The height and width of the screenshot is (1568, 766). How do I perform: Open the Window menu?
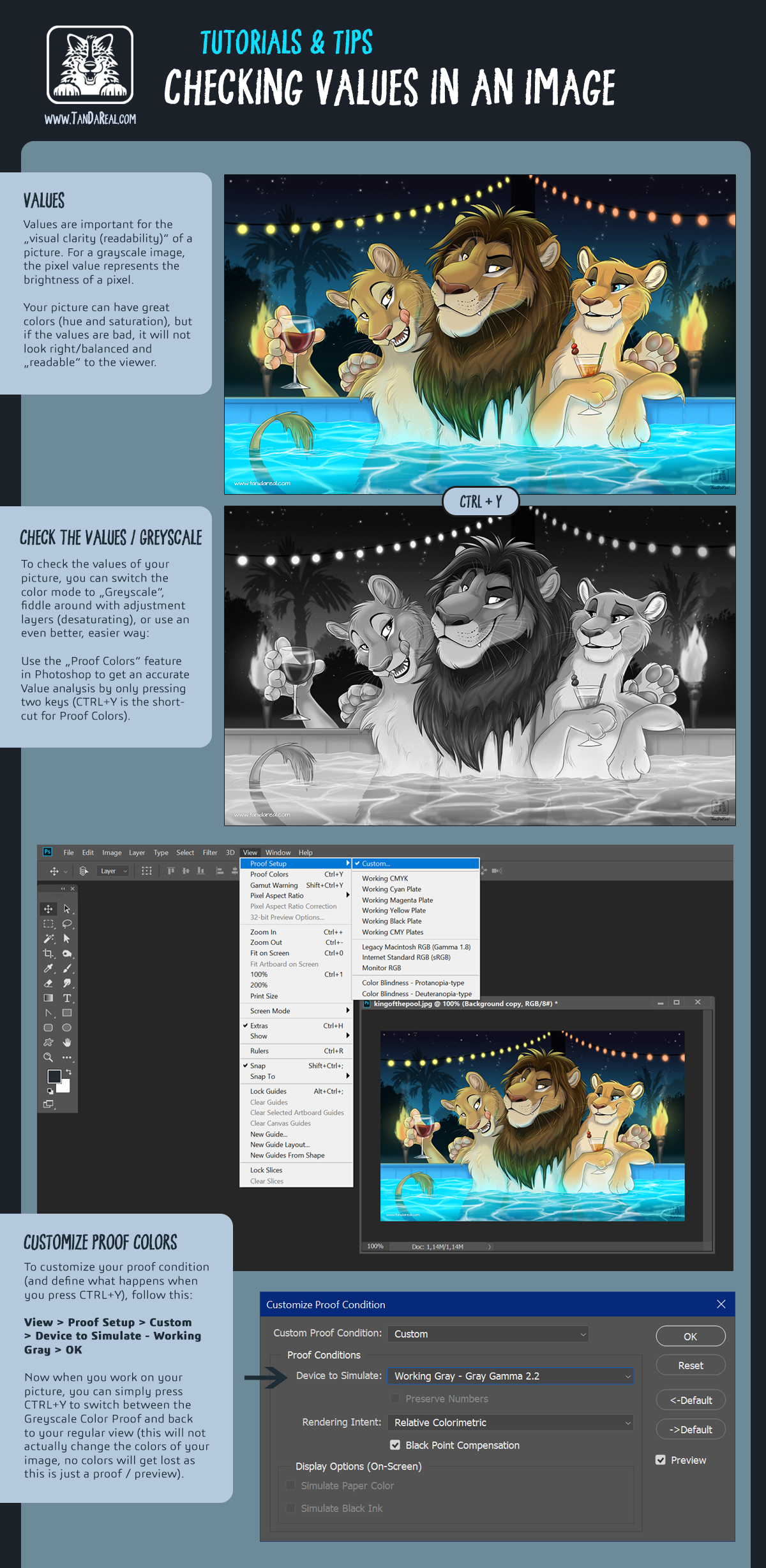click(278, 852)
